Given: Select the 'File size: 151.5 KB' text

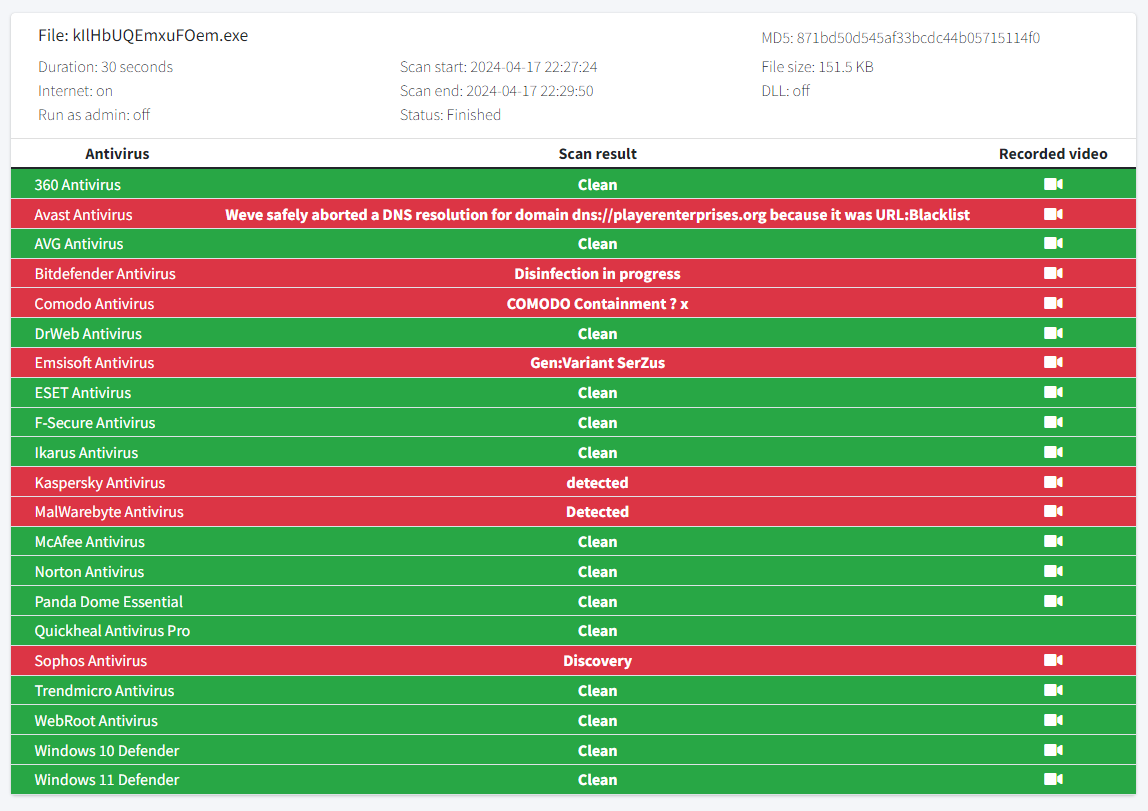Looking at the screenshot, I should (x=817, y=67).
